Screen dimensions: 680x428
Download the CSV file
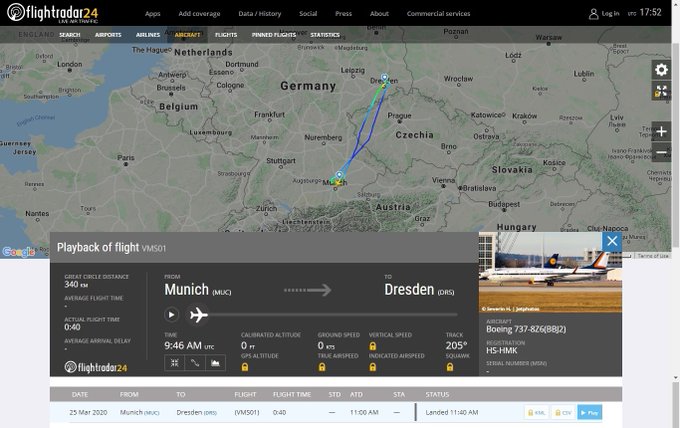pos(563,412)
